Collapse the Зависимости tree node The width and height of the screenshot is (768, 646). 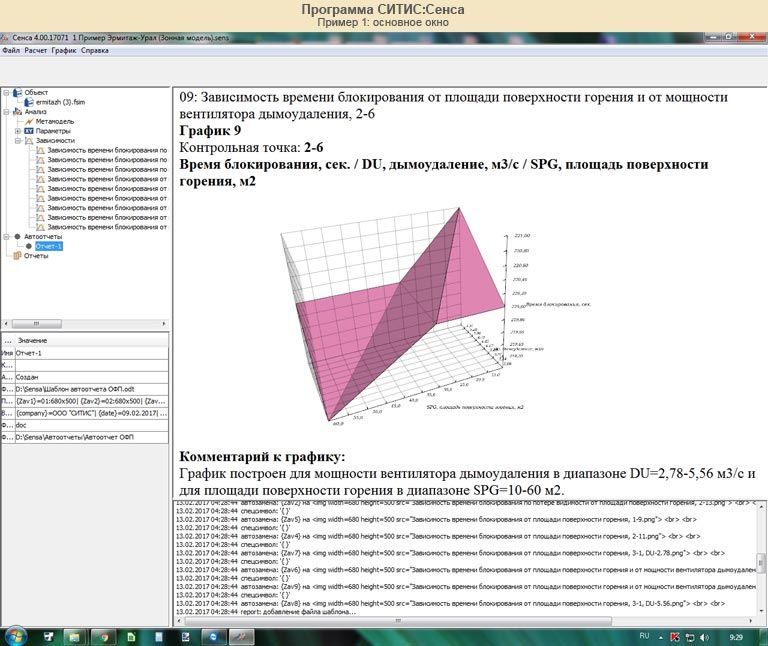[18, 141]
